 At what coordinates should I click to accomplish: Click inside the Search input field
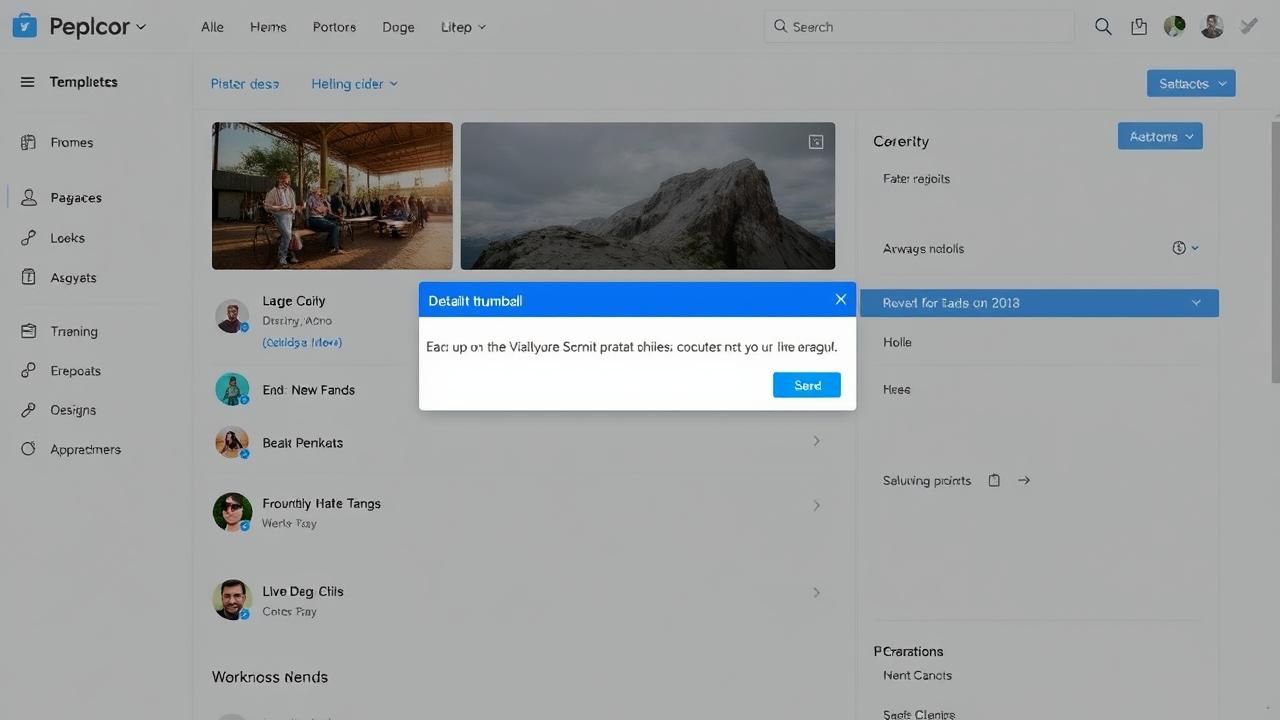(x=920, y=27)
